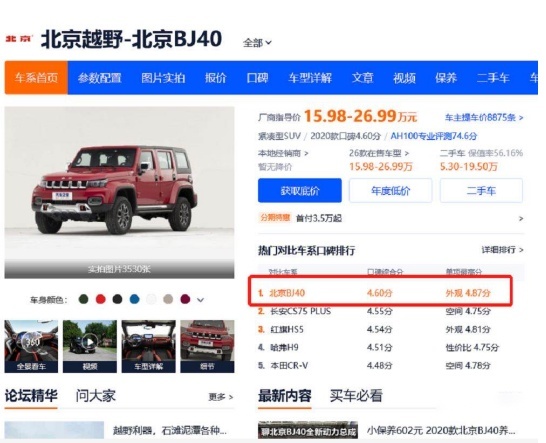Open 实拍图片3530张 gallery bar

coord(119,269)
